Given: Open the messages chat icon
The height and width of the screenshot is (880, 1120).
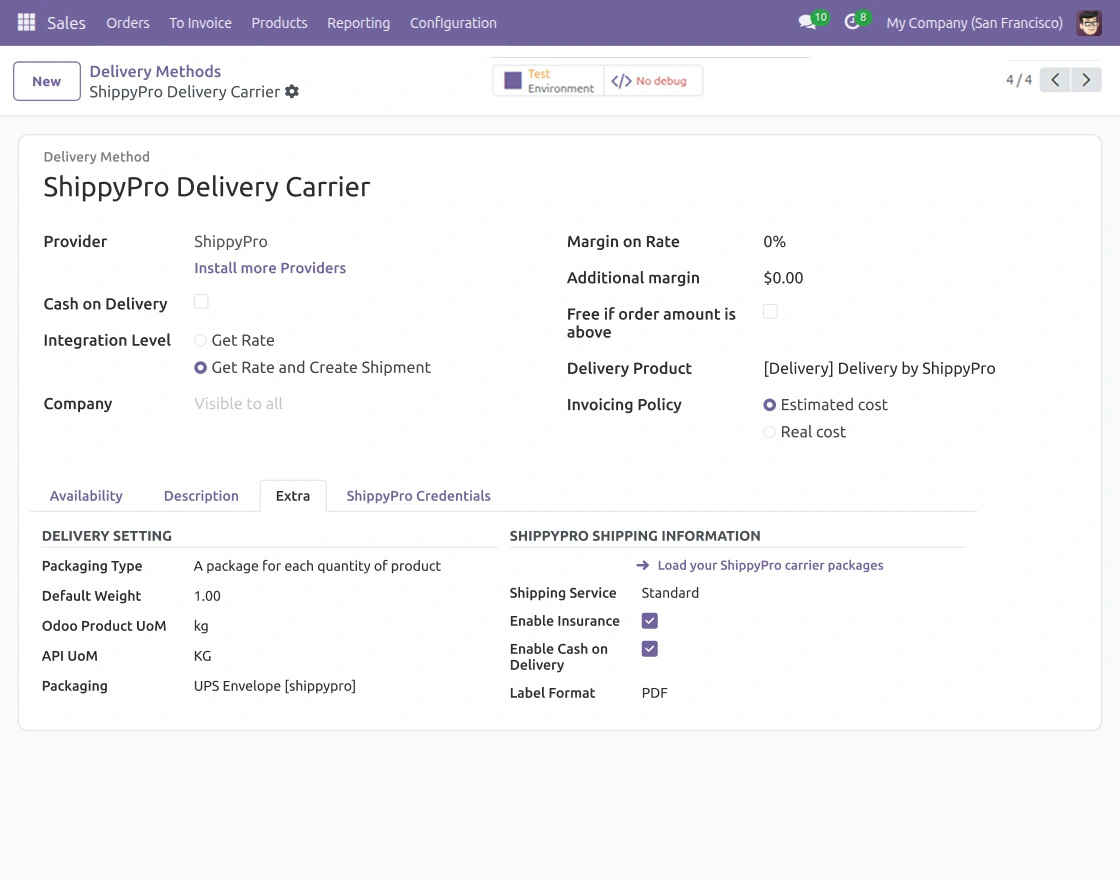Looking at the screenshot, I should click(808, 22).
